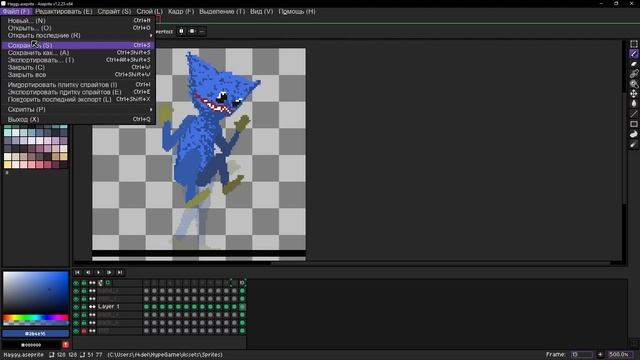
Task: Go to first frame of animation
Action: point(77,272)
